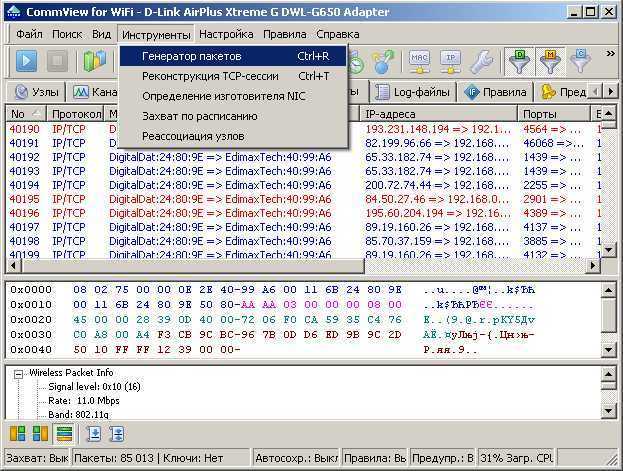Click decoder tree scroll down arrow
623x471 pixels.
pos(609,411)
